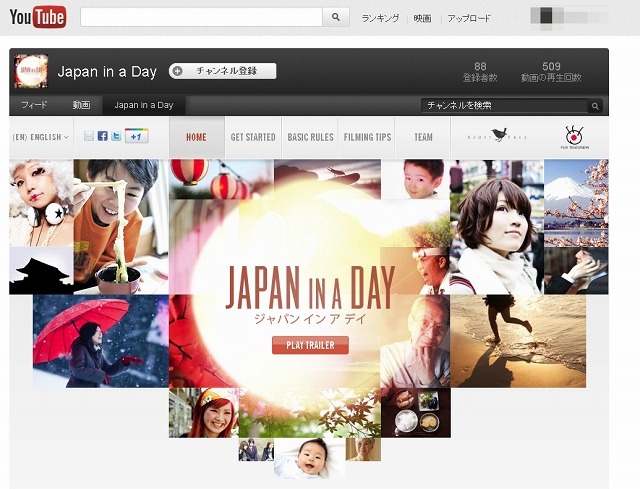Open the FILMING TIPS menu item
The width and height of the screenshot is (640, 489).
[367, 138]
